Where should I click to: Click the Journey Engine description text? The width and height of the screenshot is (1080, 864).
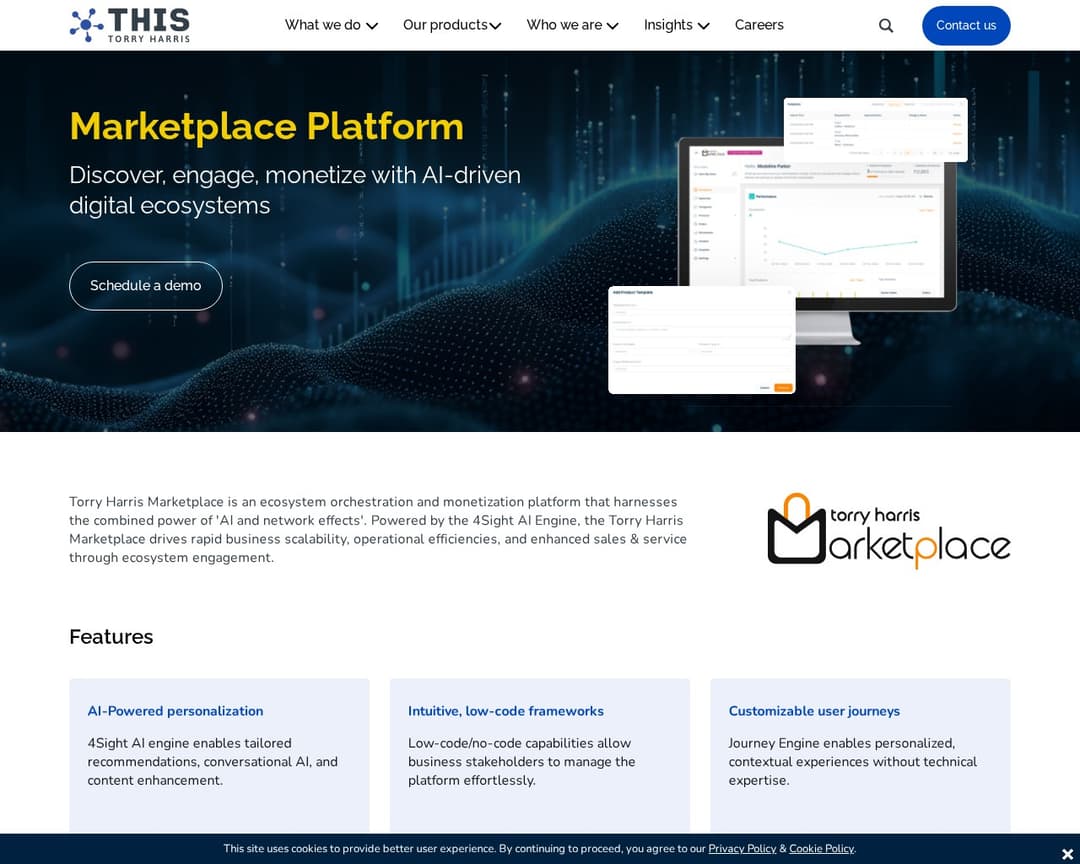[x=853, y=761]
